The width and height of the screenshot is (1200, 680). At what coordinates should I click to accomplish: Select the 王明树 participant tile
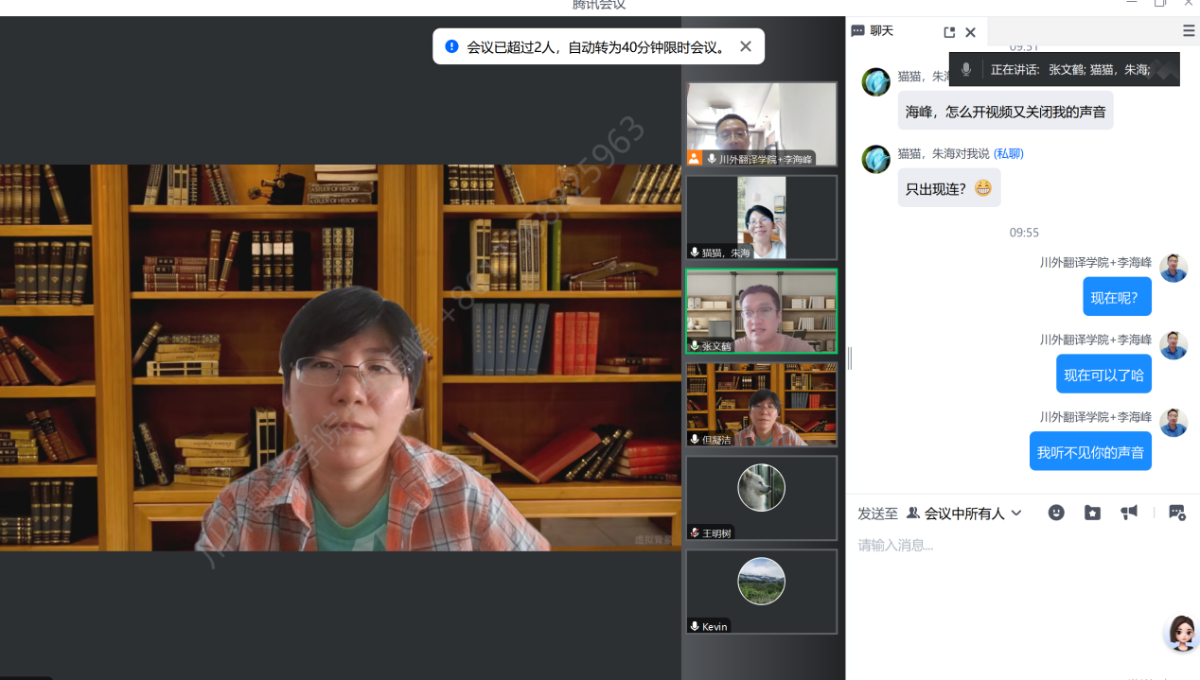click(x=761, y=498)
